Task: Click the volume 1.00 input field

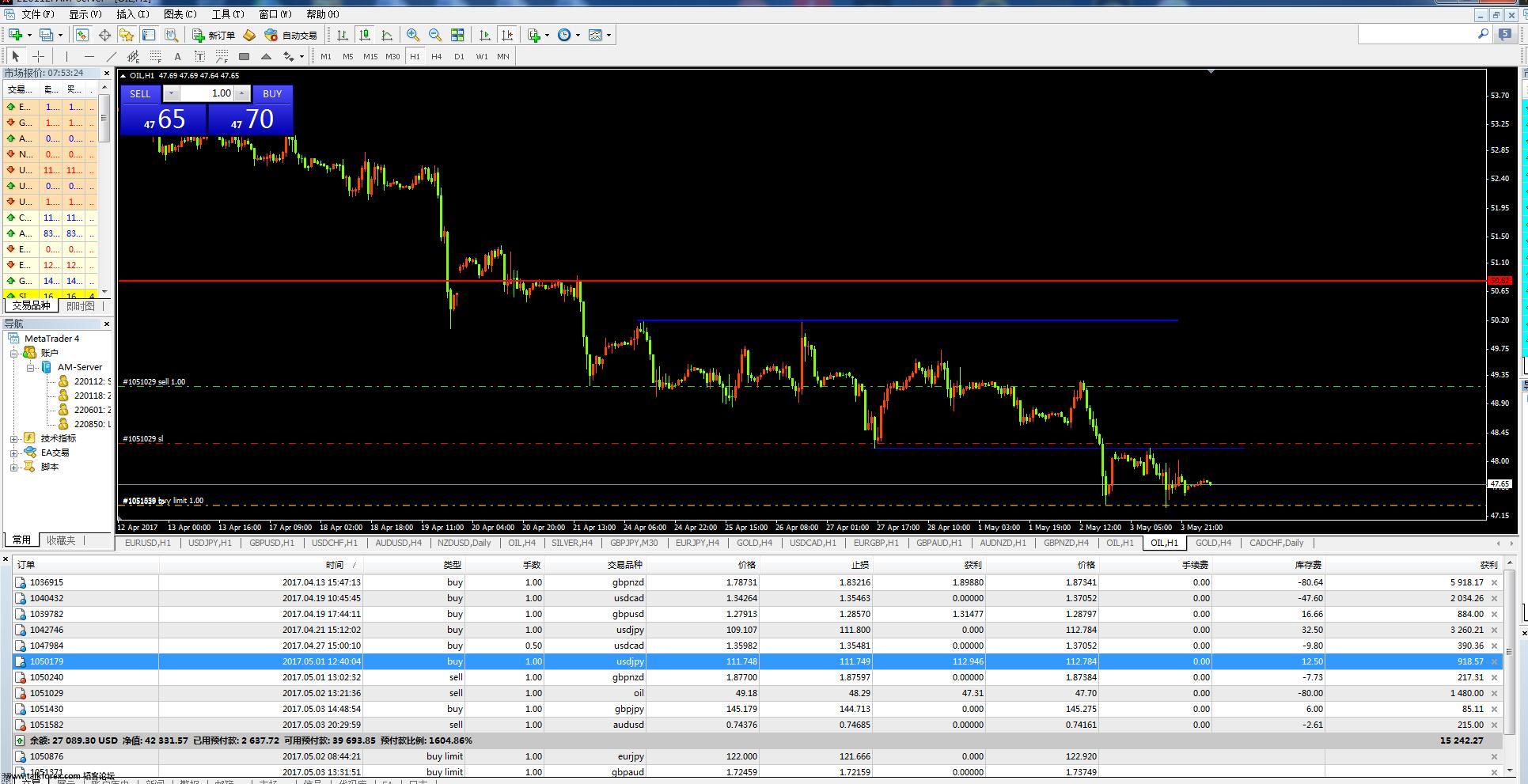Action: [x=207, y=93]
